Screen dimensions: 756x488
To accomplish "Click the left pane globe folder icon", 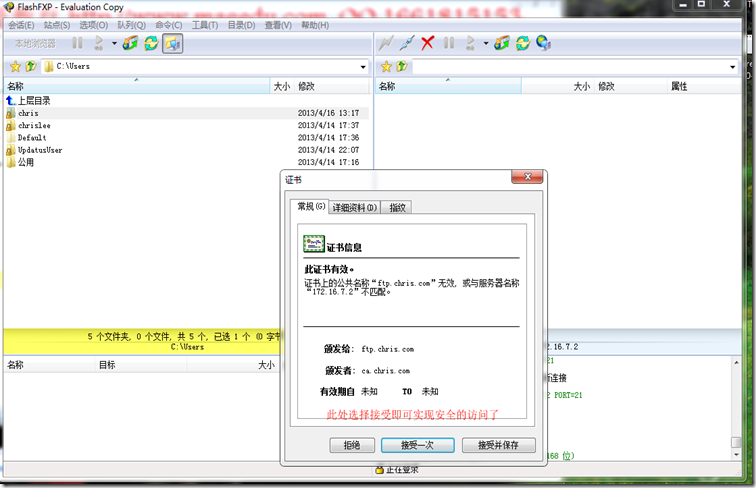I will pyautogui.click(x=130, y=43).
